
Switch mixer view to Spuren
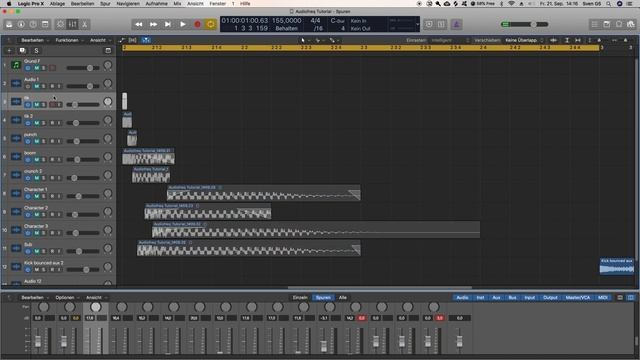(x=323, y=298)
